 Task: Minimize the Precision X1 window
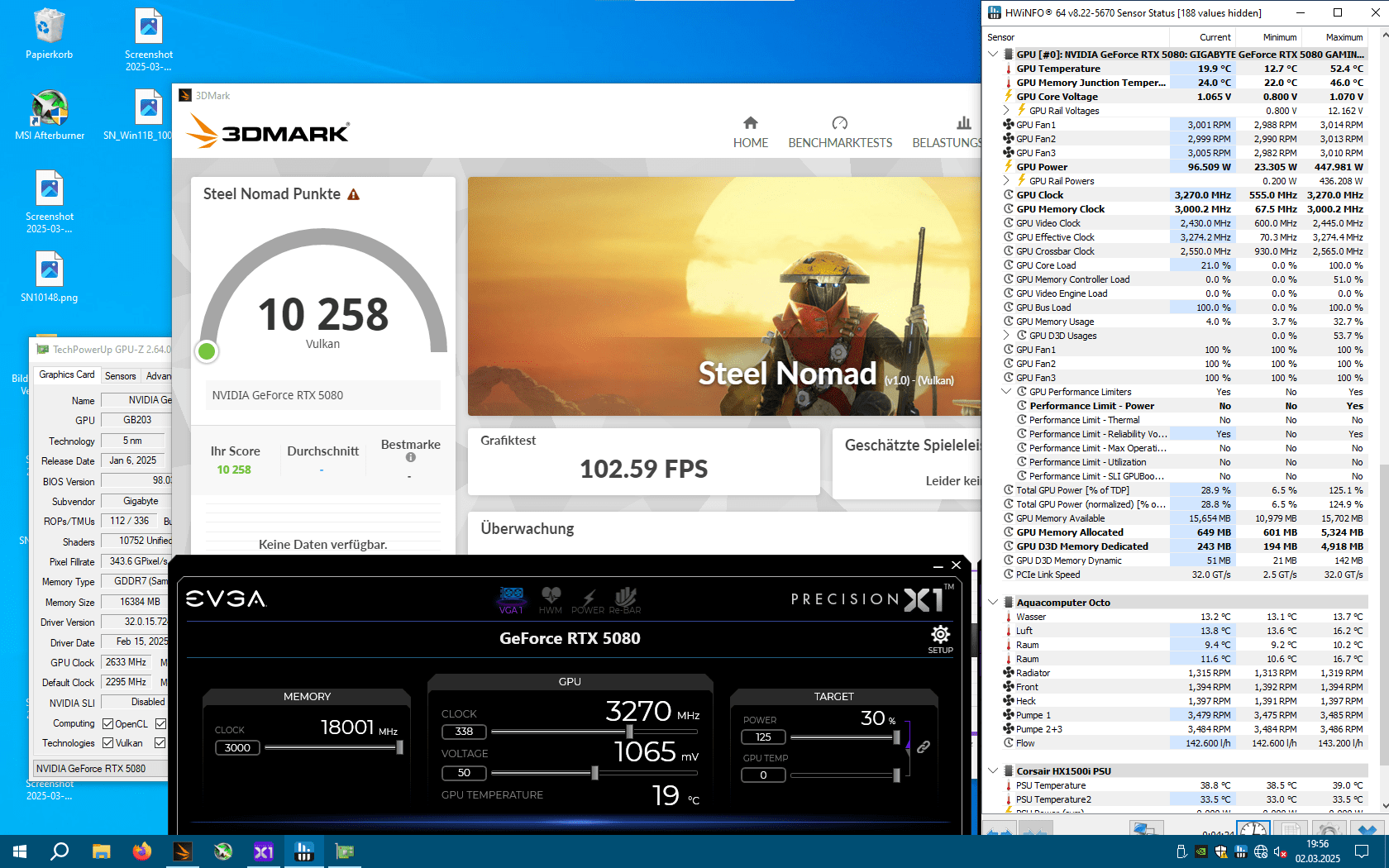point(938,566)
